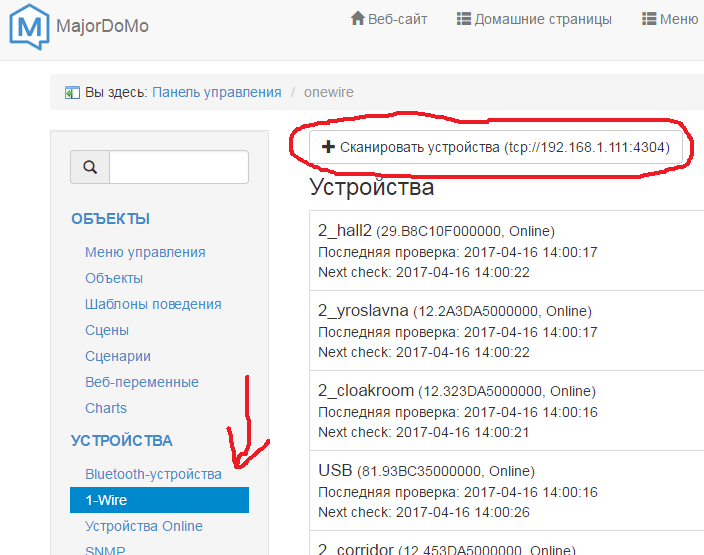Open Объекты sidebar link
The image size is (704, 555).
[x=114, y=278]
